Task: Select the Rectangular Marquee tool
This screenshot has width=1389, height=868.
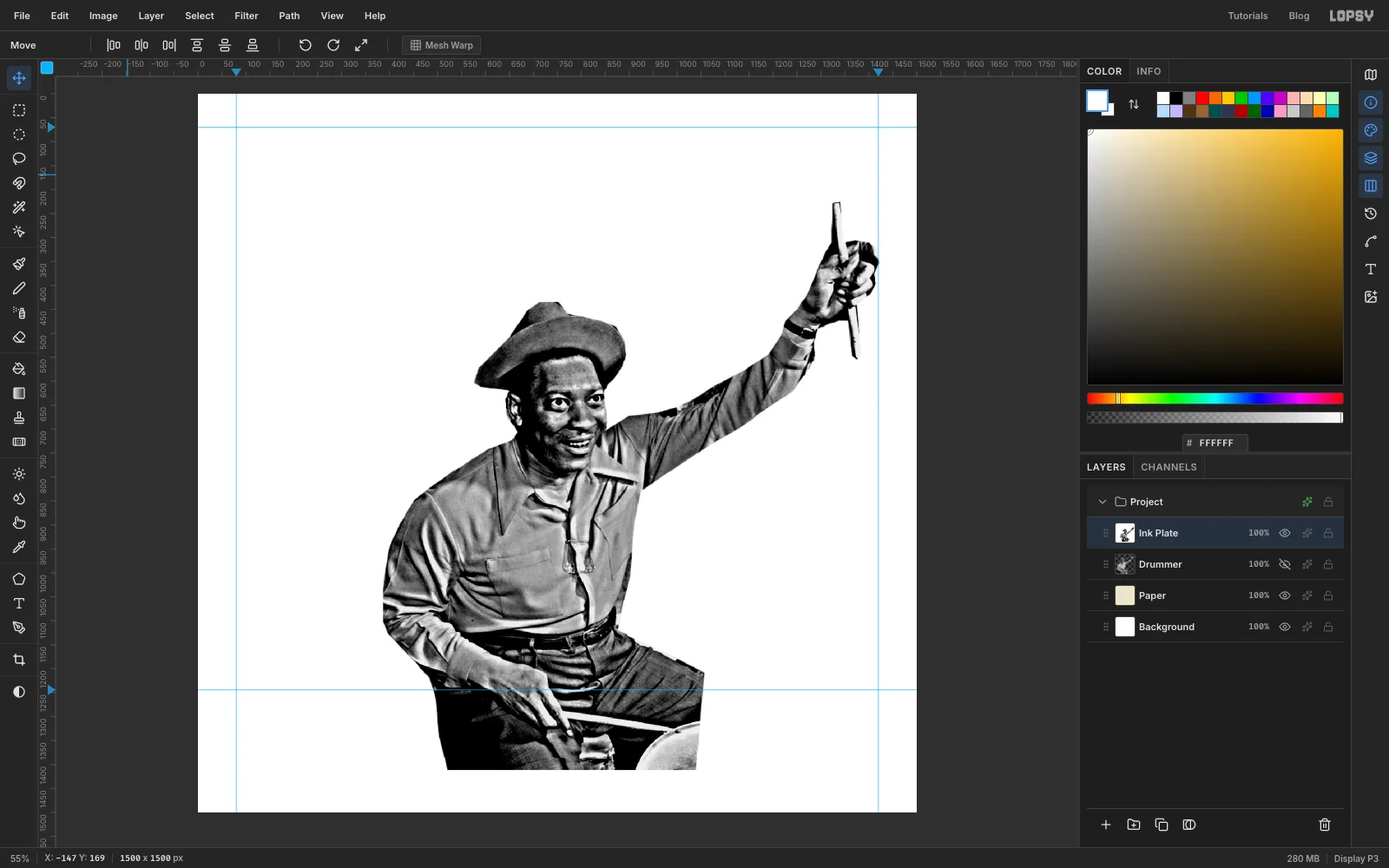Action: (19, 110)
